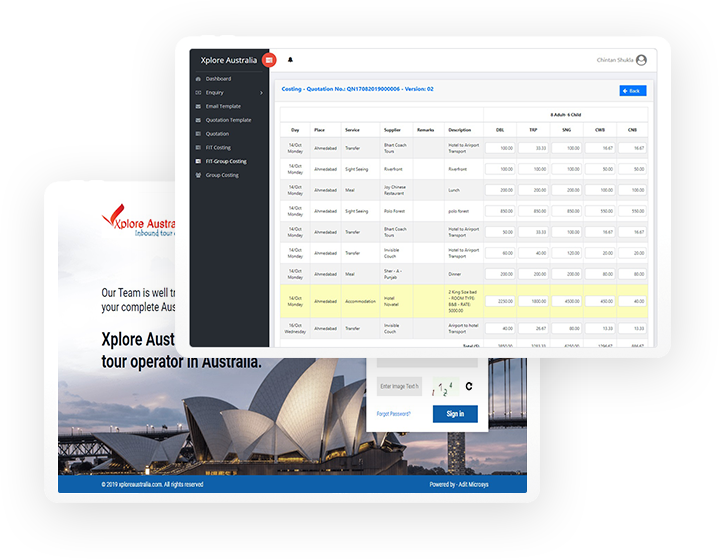Screen dimensions: 719x559
Task: Click the blue Back button
Action: tap(633, 91)
